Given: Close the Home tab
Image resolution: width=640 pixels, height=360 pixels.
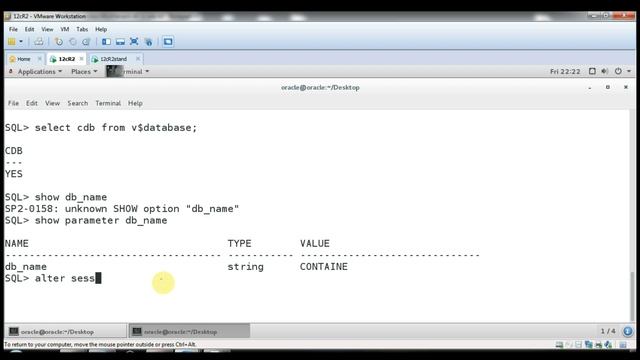Looking at the screenshot, I should click(x=40, y=59).
